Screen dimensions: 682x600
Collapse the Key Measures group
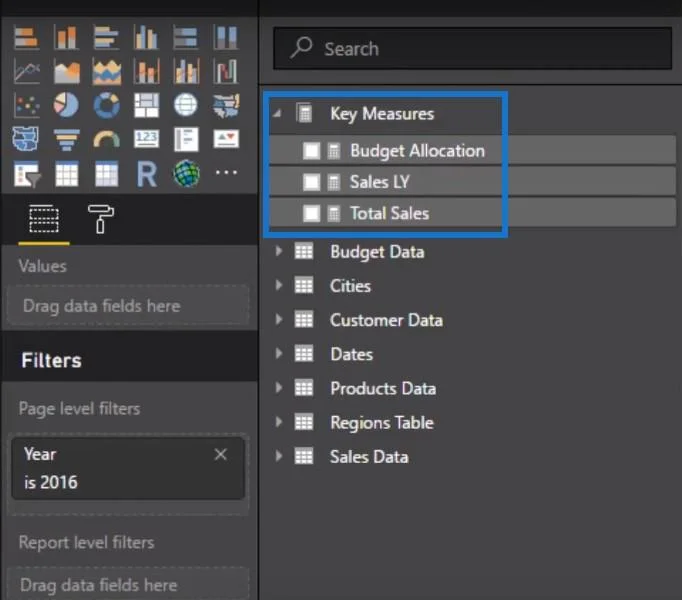click(277, 114)
